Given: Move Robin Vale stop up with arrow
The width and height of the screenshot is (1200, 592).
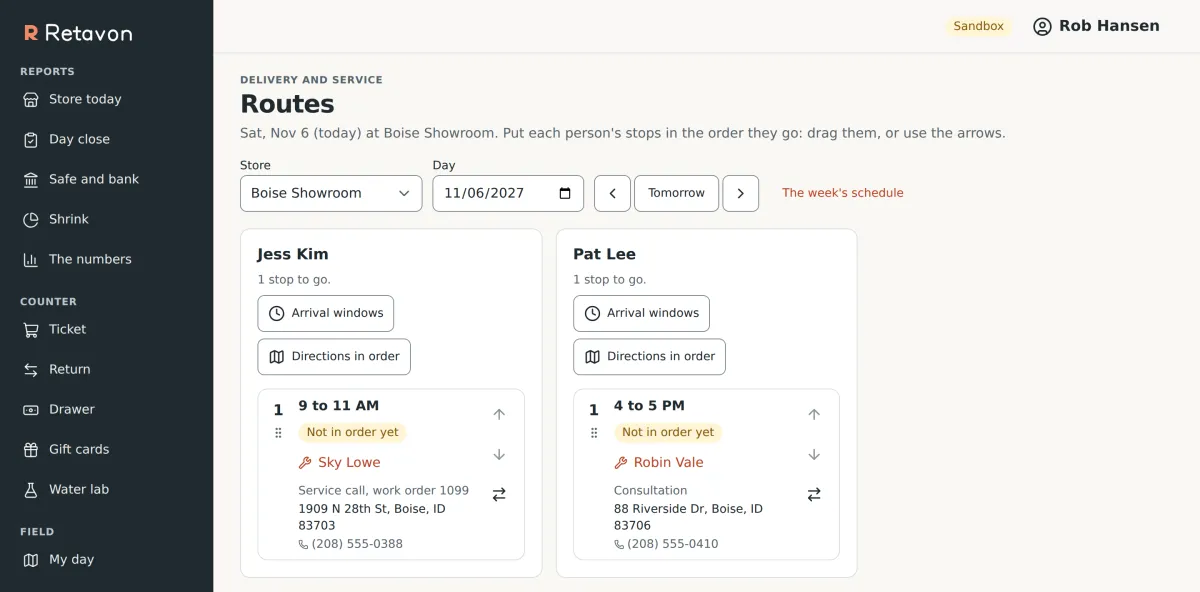Looking at the screenshot, I should [814, 414].
